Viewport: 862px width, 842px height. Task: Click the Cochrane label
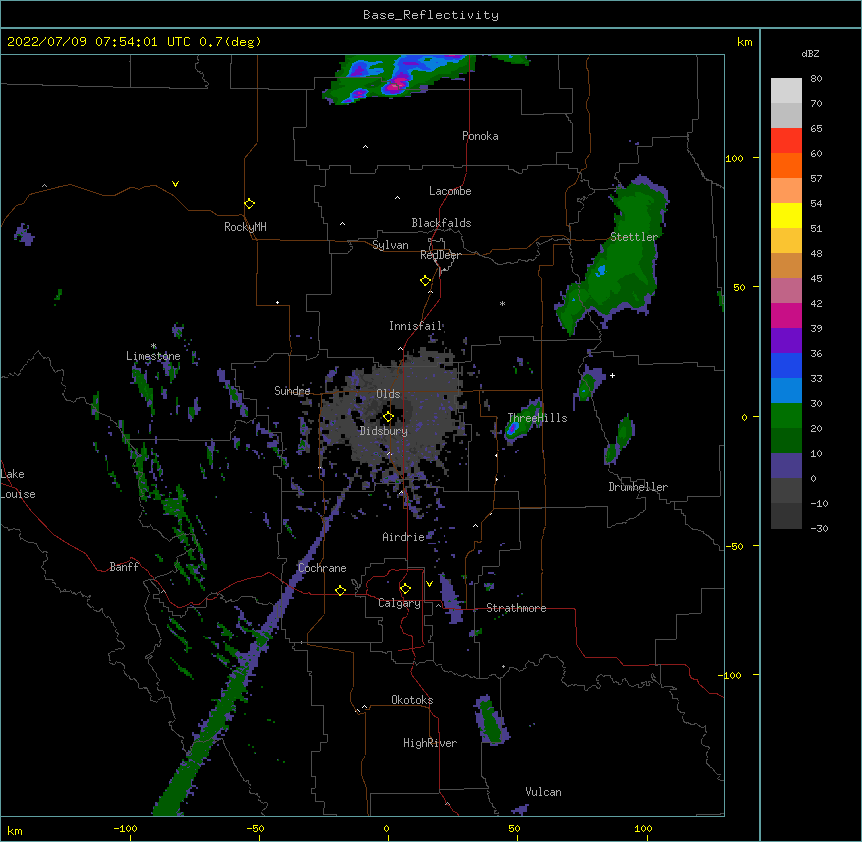(x=322, y=568)
